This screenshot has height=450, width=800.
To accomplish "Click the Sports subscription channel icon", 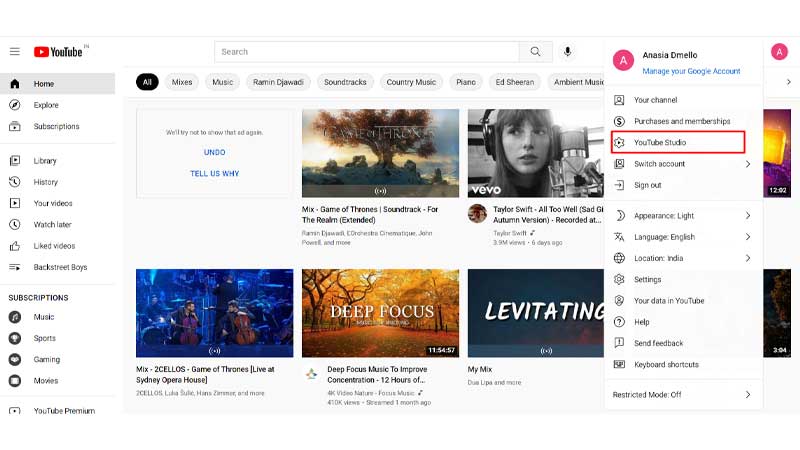I will tap(15, 338).
